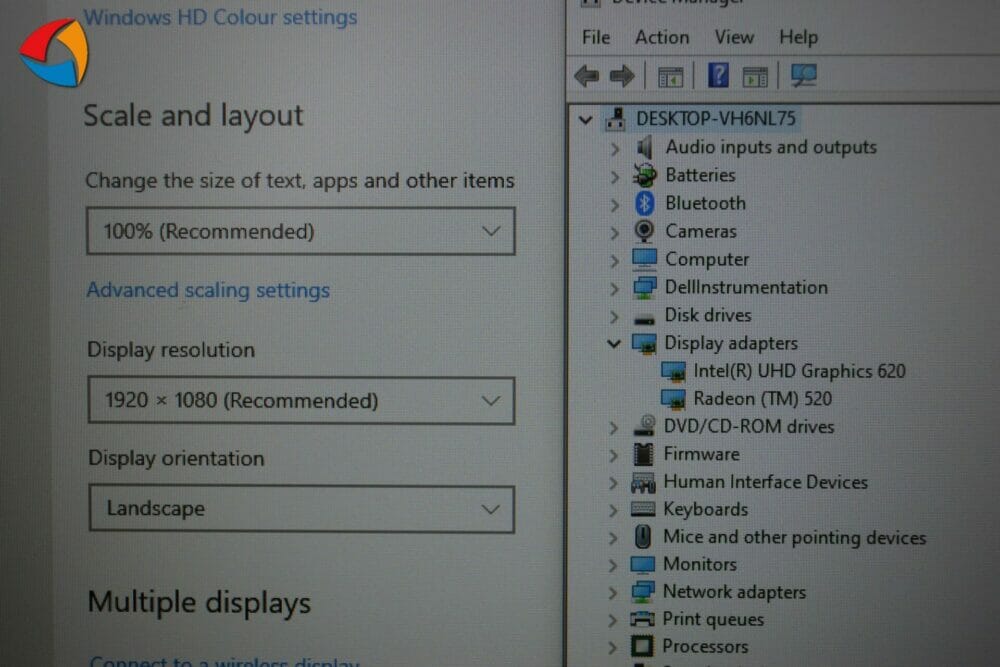Viewport: 1000px width, 667px height.
Task: Click the Keyboards icon
Action: pos(642,509)
